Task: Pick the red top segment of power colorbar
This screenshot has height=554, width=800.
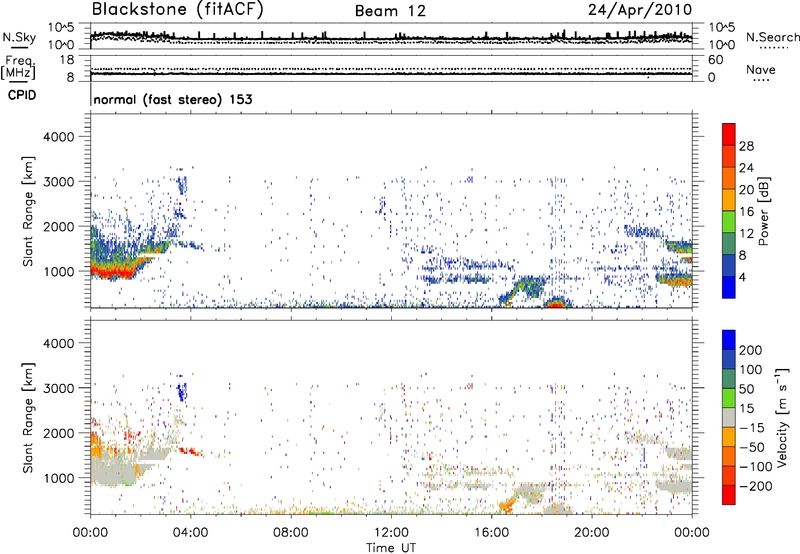Action: click(x=729, y=134)
